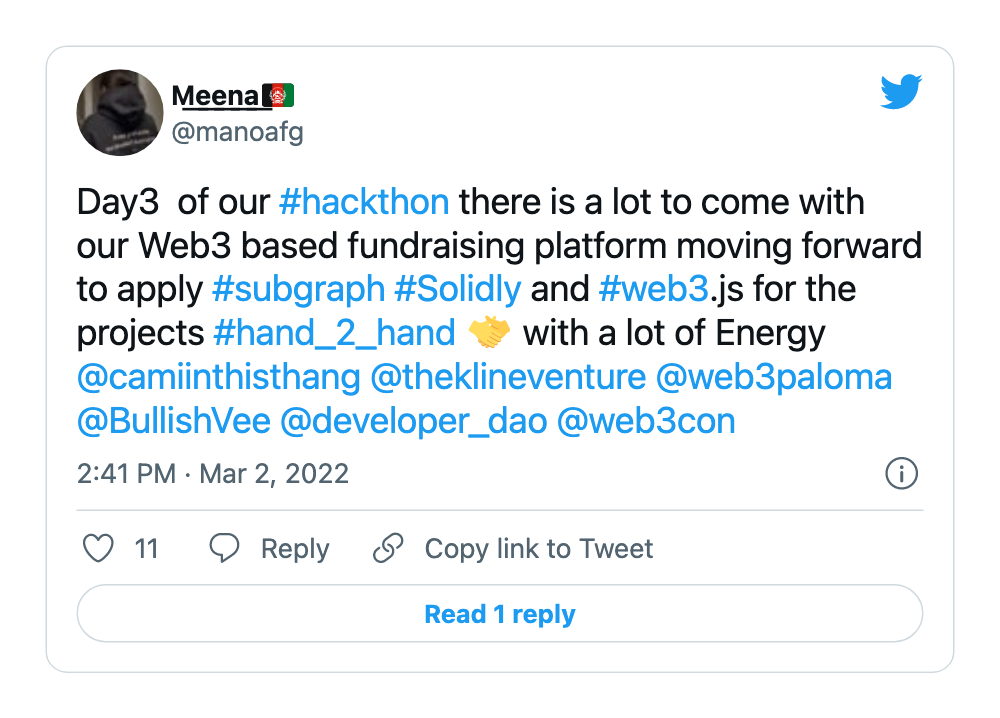Click the reply speech bubble icon
Image resolution: width=1000 pixels, height=718 pixels.
(x=225, y=549)
